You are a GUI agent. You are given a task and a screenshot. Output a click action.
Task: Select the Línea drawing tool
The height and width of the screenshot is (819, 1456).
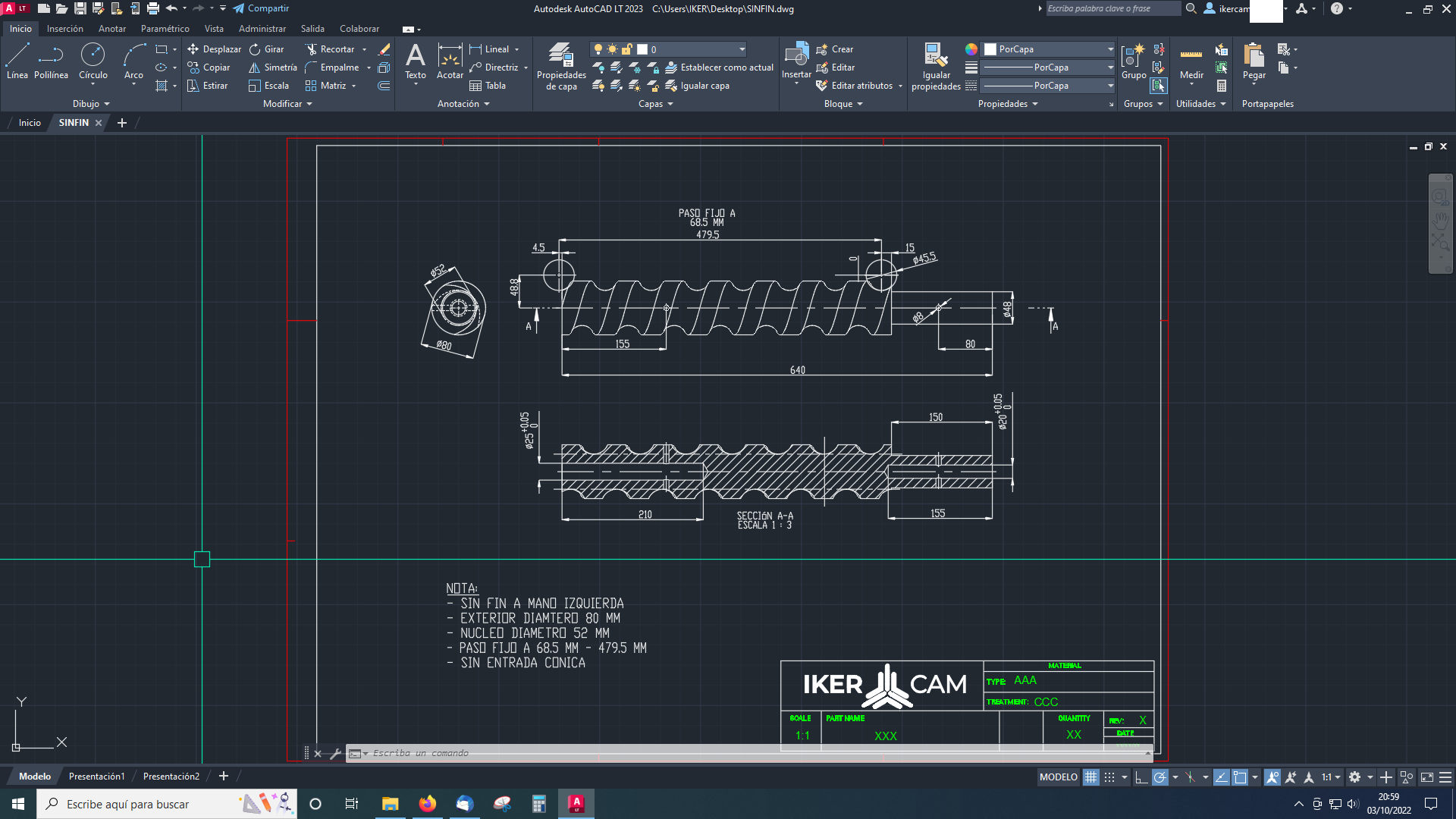point(17,61)
